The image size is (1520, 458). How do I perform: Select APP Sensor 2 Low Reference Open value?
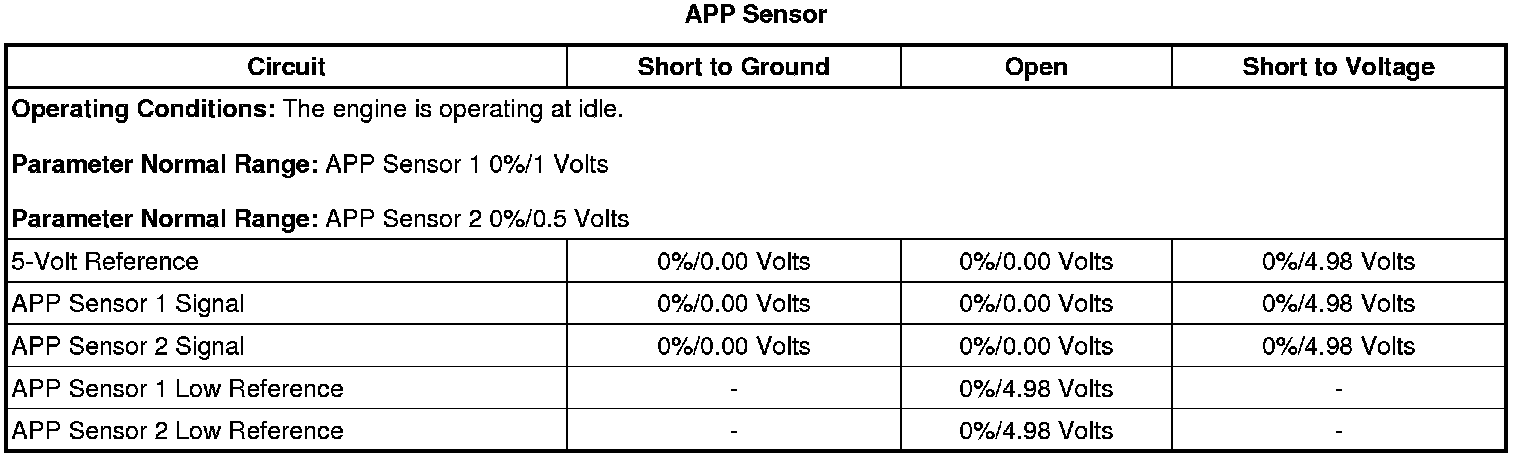coord(1035,431)
